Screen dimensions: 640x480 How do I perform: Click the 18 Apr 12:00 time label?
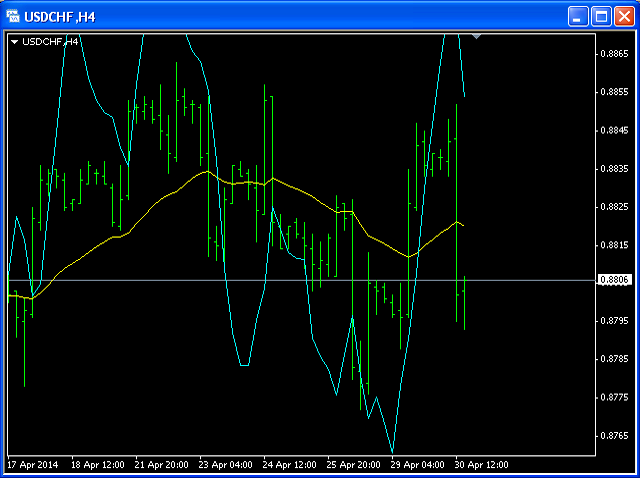click(x=98, y=464)
